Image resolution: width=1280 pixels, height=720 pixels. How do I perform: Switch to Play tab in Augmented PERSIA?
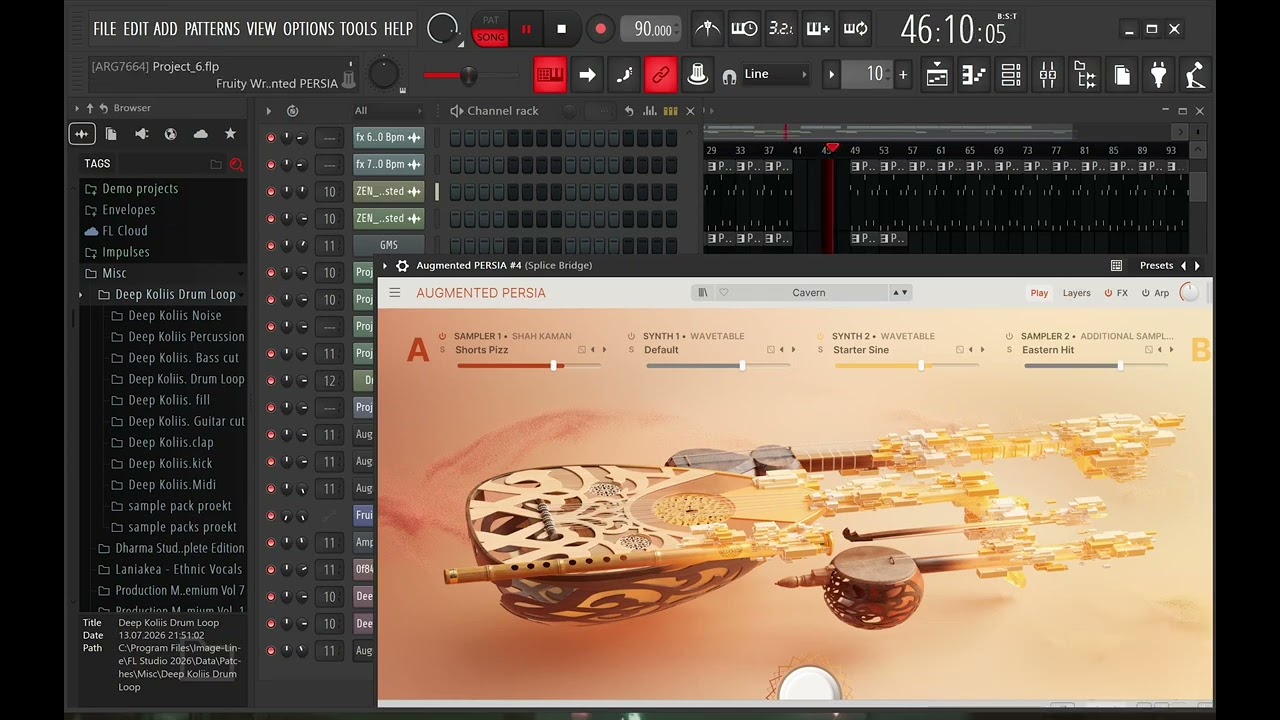coord(1039,293)
